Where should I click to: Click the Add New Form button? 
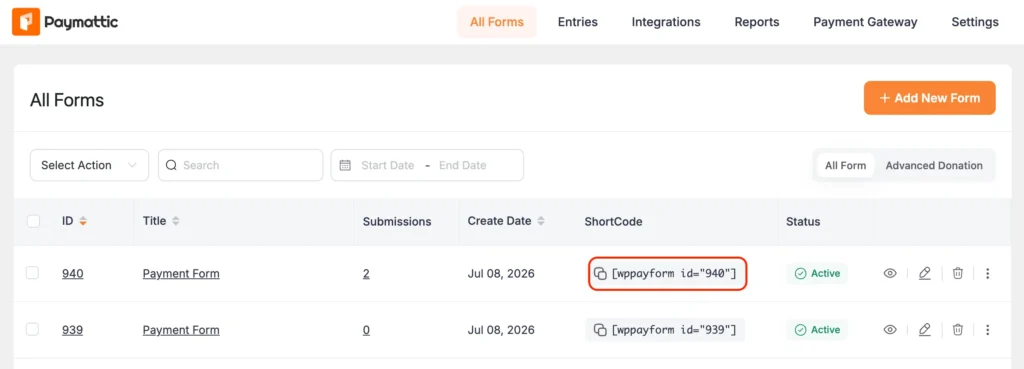pyautogui.click(x=929, y=98)
